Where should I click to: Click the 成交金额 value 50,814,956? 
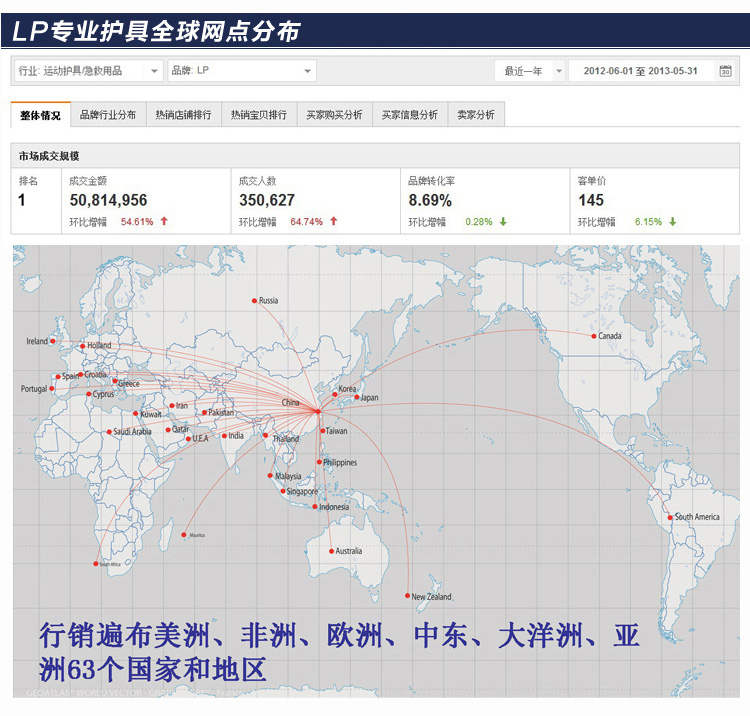(109, 200)
